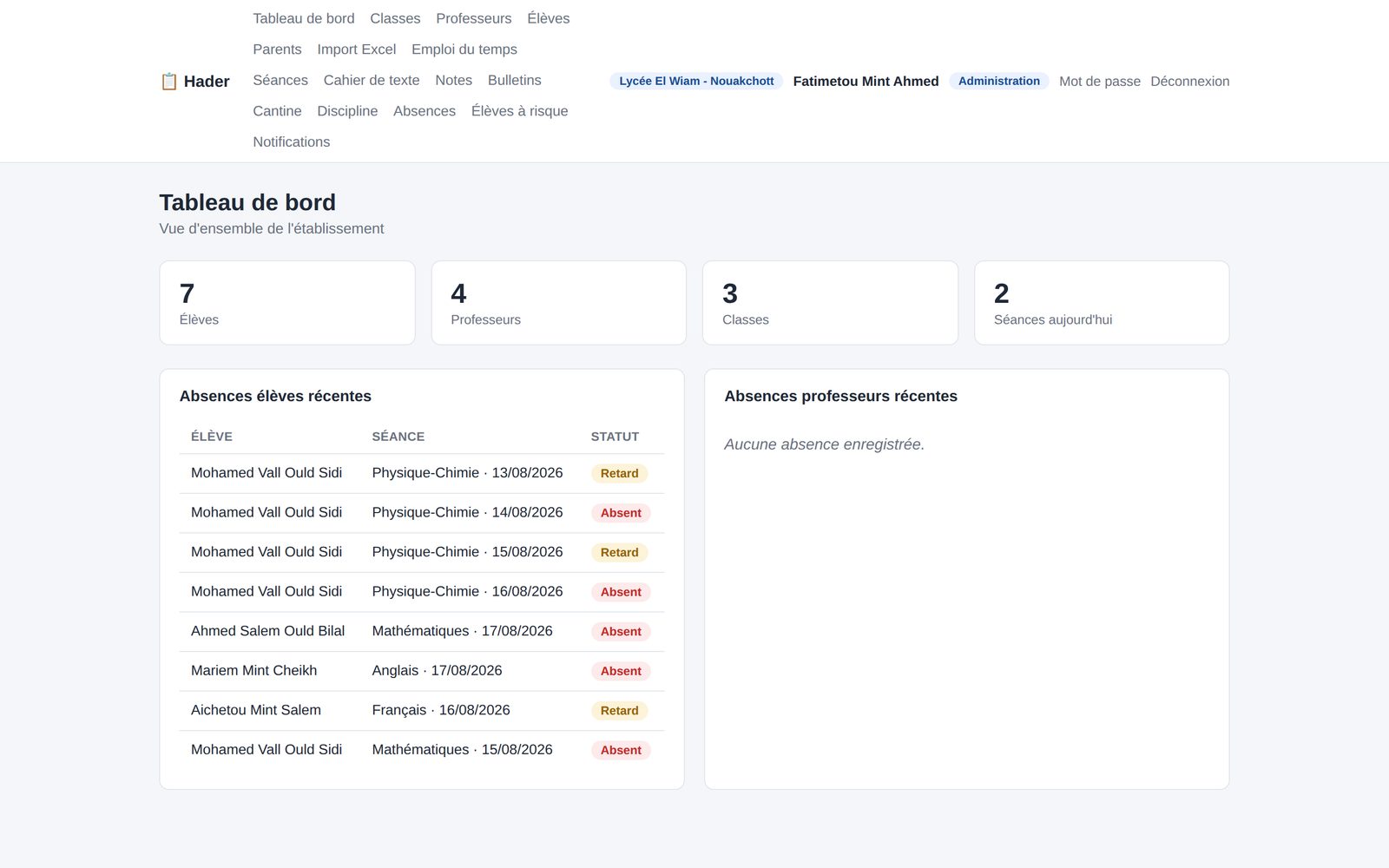Select Ahmed Salem Ould Bilal row name
This screenshot has width=1389, height=868.
pos(267,631)
